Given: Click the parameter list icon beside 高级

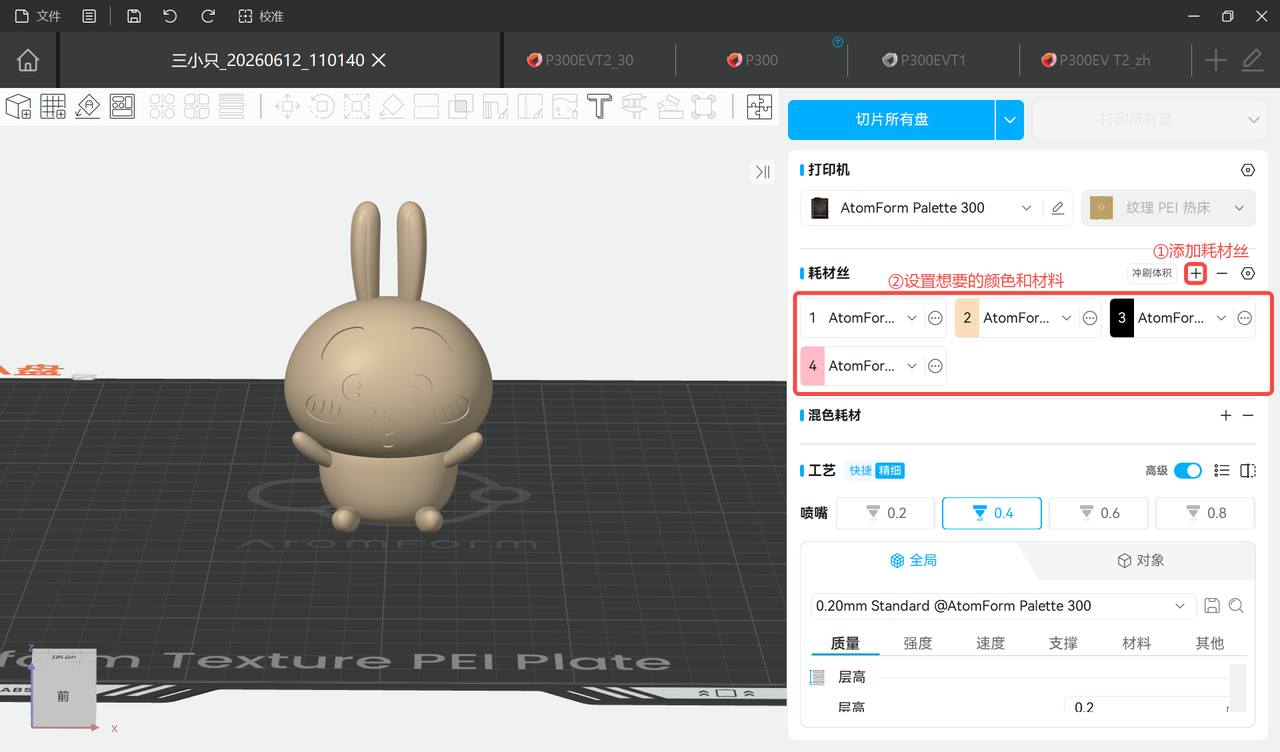Looking at the screenshot, I should pyautogui.click(x=1221, y=470).
